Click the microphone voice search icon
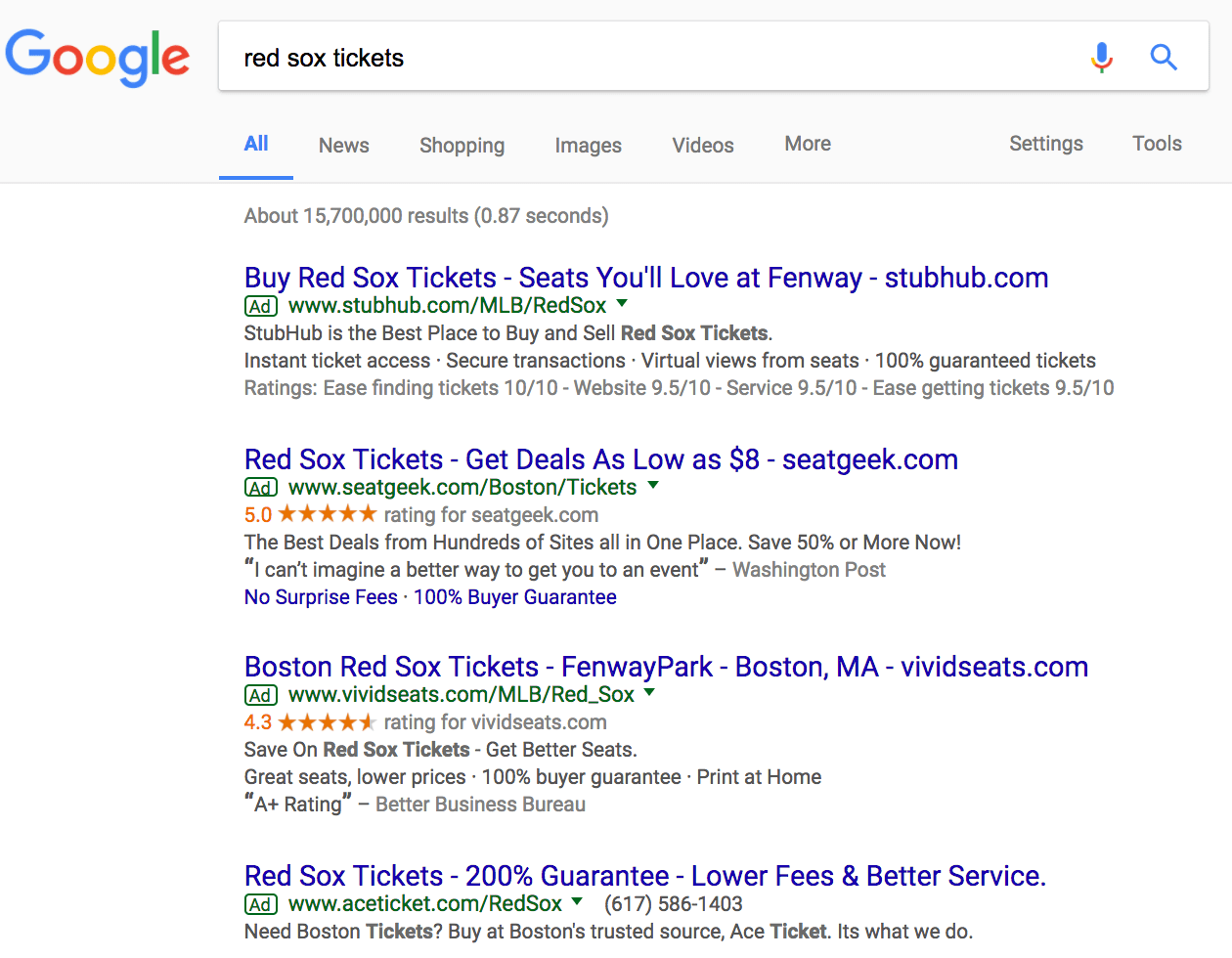This screenshot has width=1232, height=958. (1102, 58)
